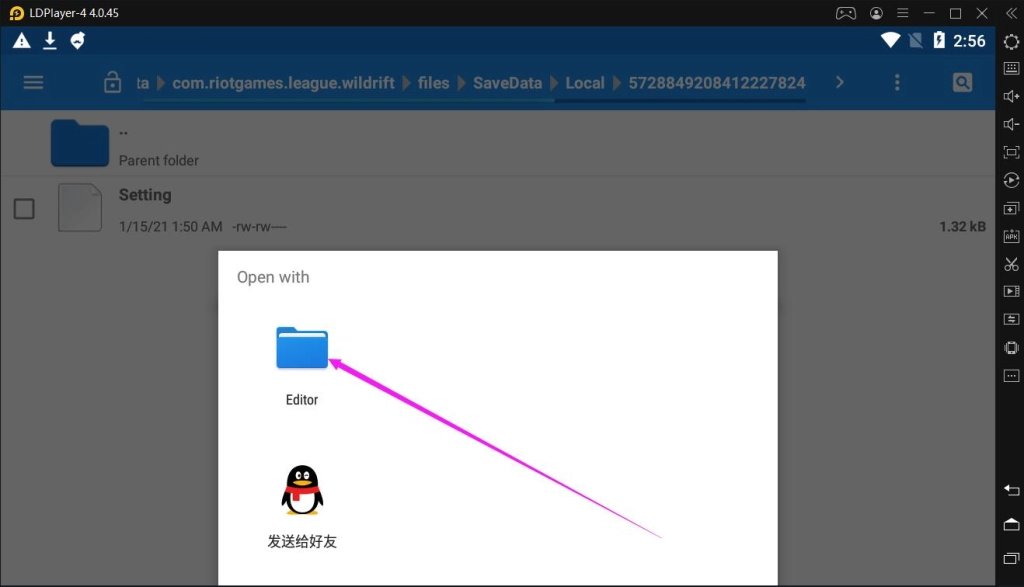Open the three-dot overflow menu
Viewport: 1024px width, 587px height.
(x=897, y=82)
